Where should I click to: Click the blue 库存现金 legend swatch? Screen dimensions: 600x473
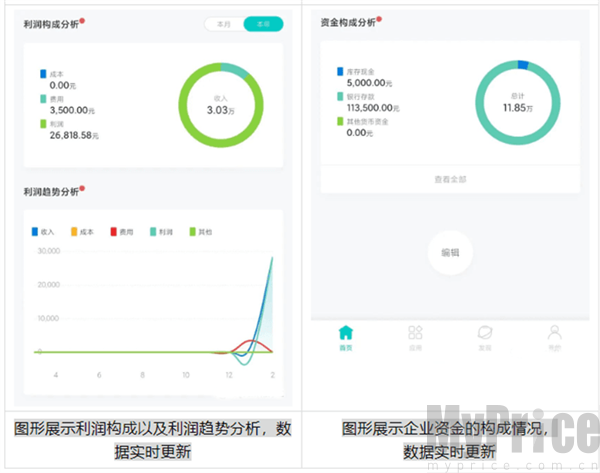coord(340,71)
